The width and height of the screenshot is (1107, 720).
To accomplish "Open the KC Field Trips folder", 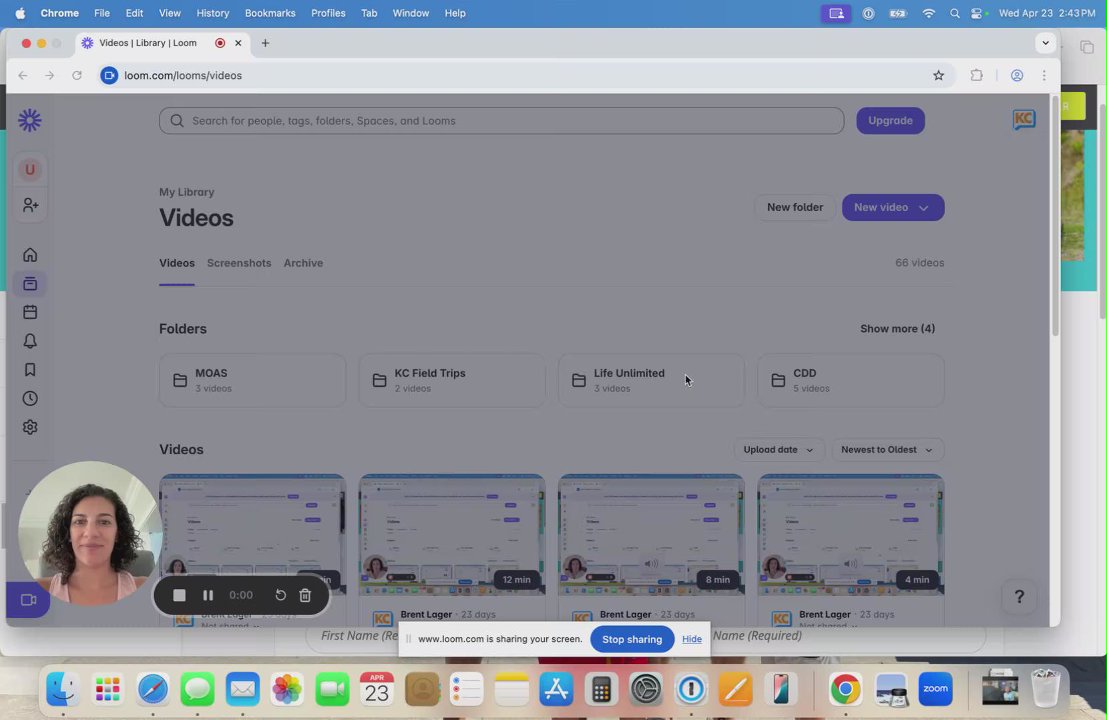I will click(x=452, y=380).
